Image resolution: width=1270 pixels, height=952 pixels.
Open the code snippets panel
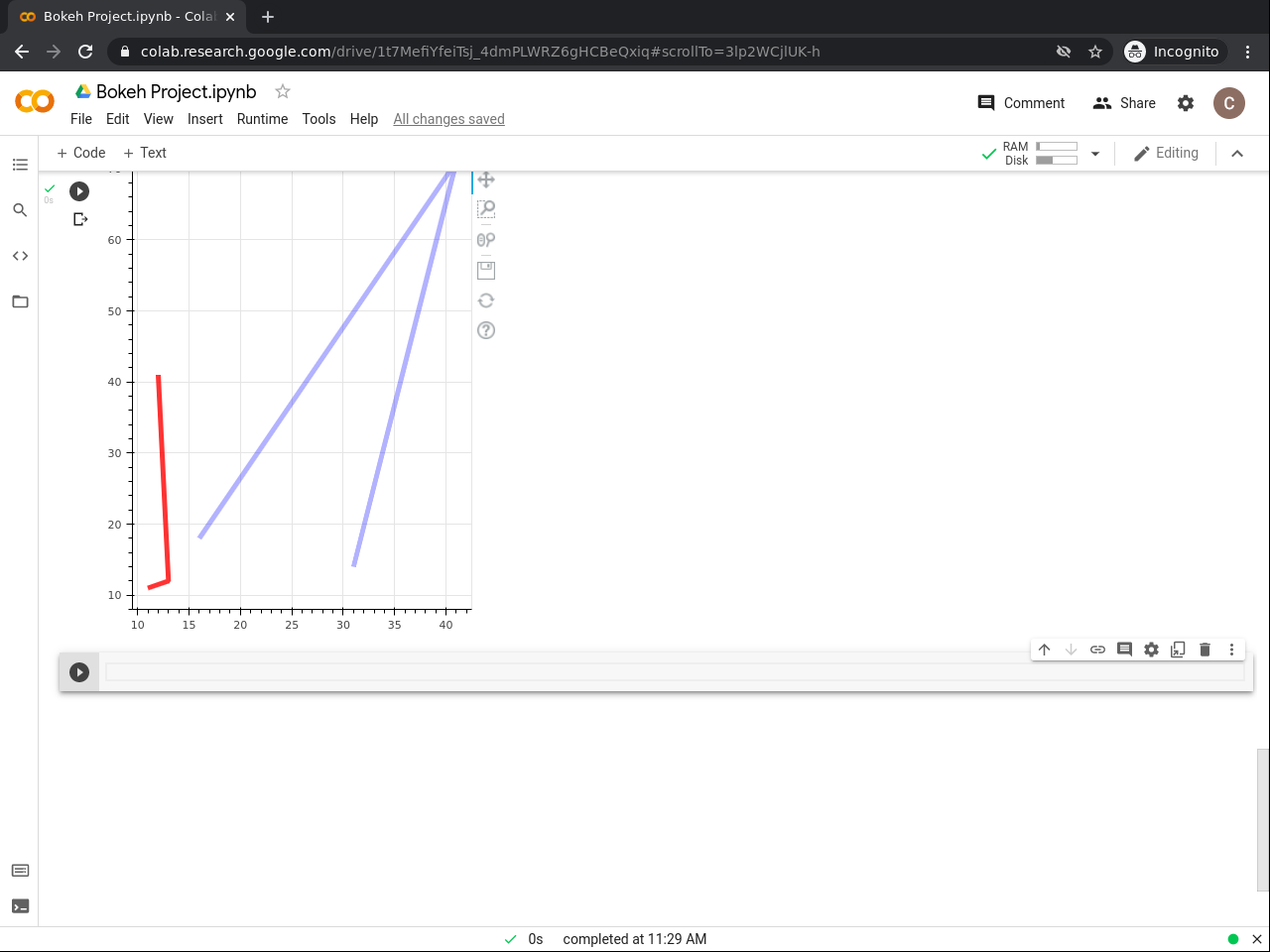[20, 256]
